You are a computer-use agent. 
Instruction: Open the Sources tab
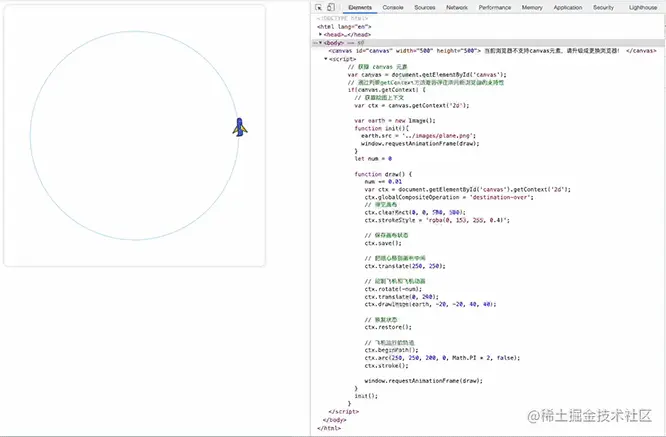pyautogui.click(x=425, y=8)
